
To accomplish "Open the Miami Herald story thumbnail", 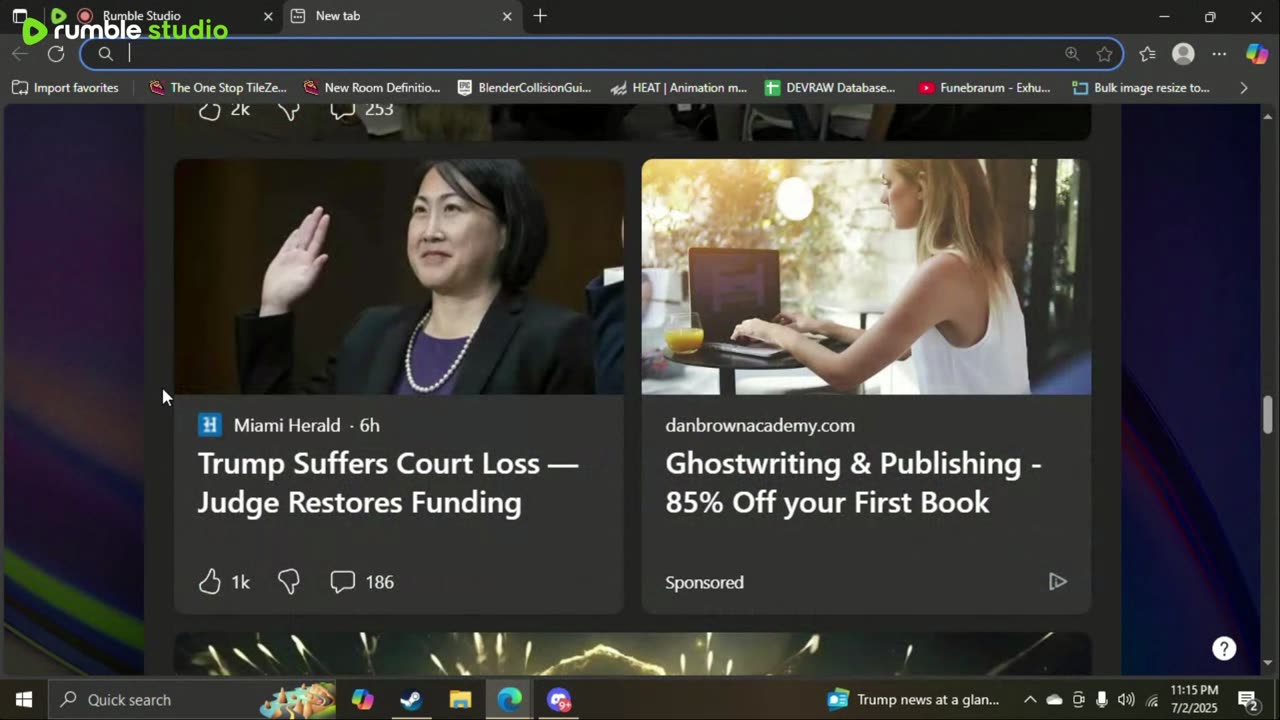I will pyautogui.click(x=399, y=277).
